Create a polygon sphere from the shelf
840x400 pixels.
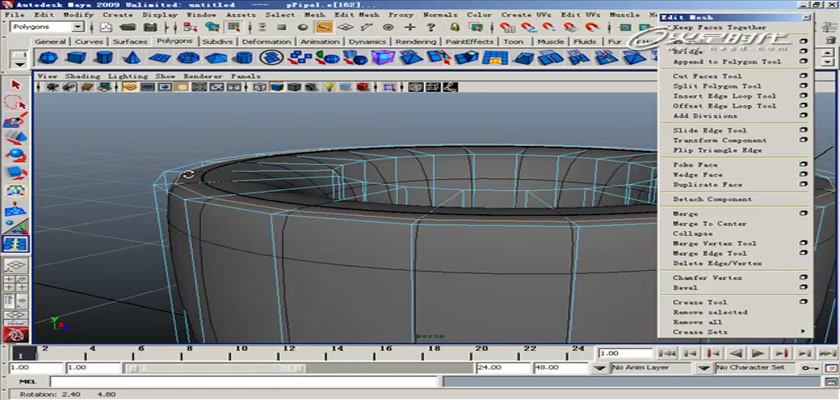(48, 57)
